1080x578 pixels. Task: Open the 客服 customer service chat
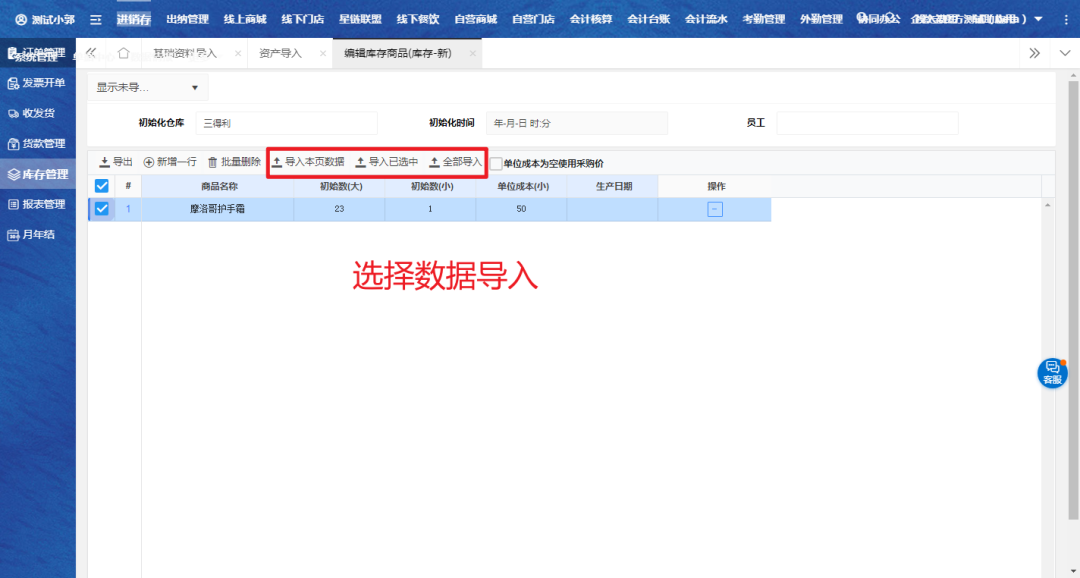click(1052, 372)
